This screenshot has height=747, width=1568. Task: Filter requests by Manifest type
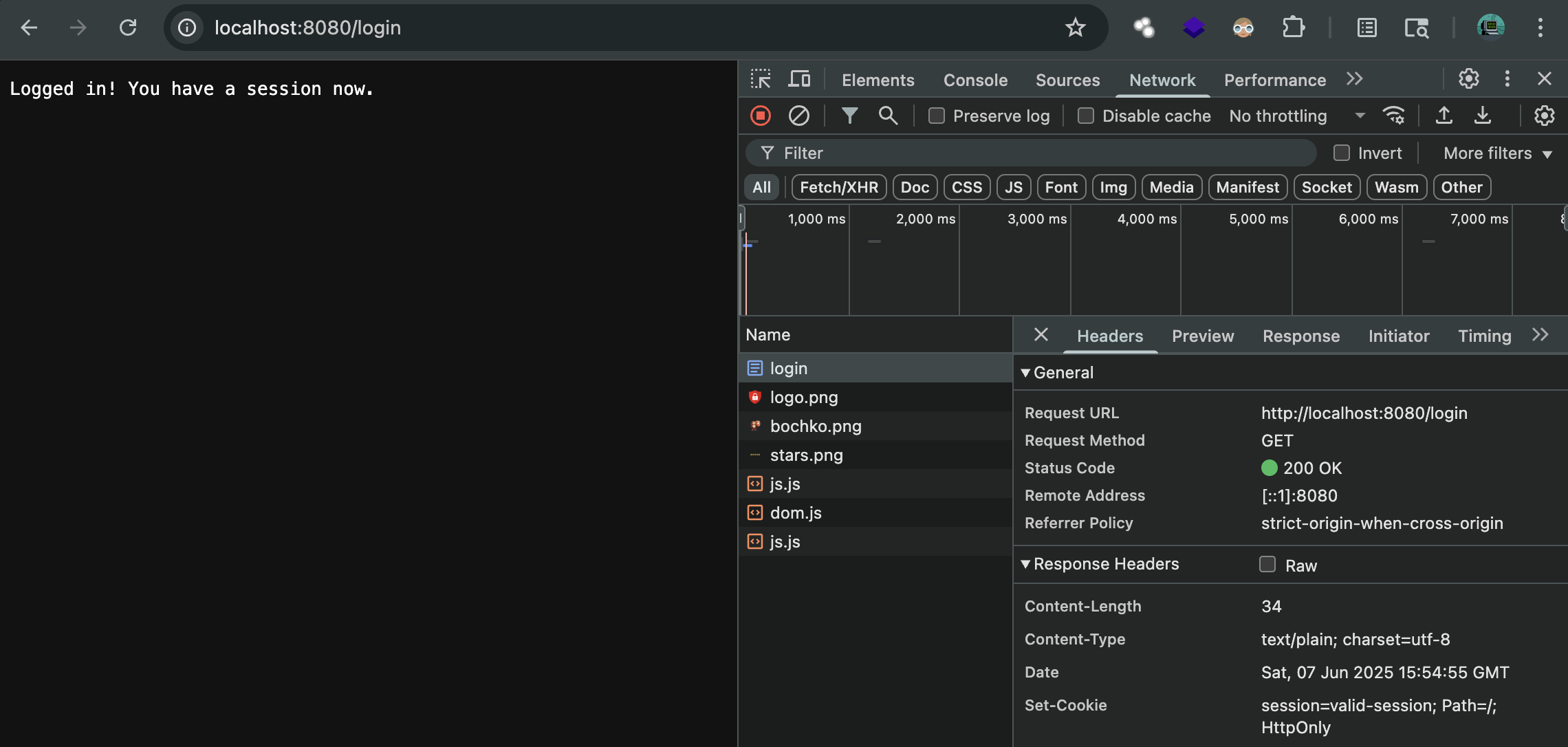click(x=1248, y=187)
